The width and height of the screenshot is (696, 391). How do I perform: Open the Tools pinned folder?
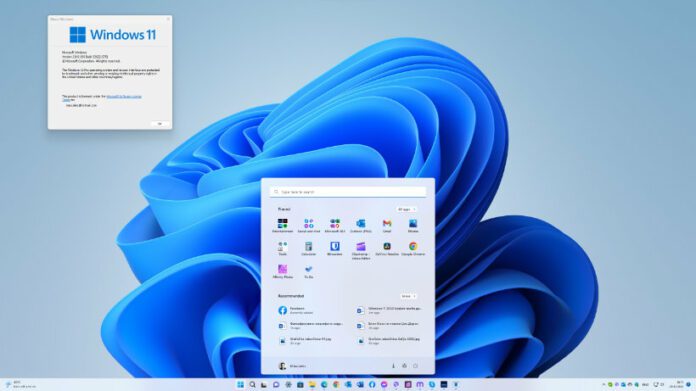pyautogui.click(x=282, y=249)
